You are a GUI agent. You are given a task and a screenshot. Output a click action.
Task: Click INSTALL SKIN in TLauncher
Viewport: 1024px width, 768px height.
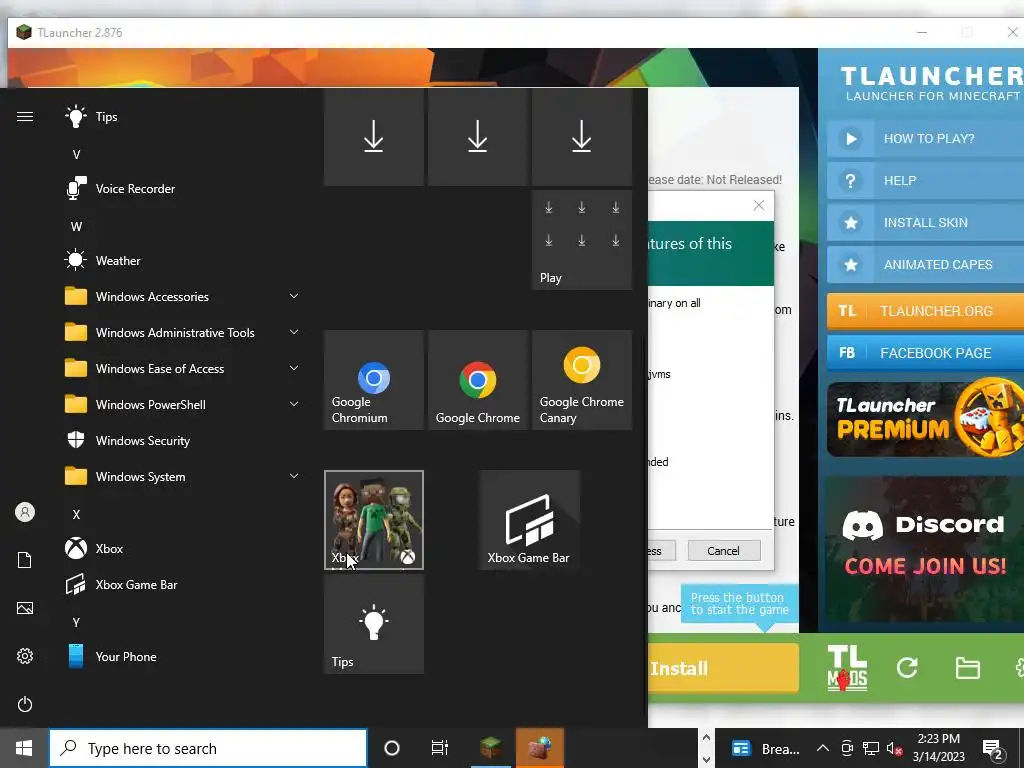[x=925, y=223]
